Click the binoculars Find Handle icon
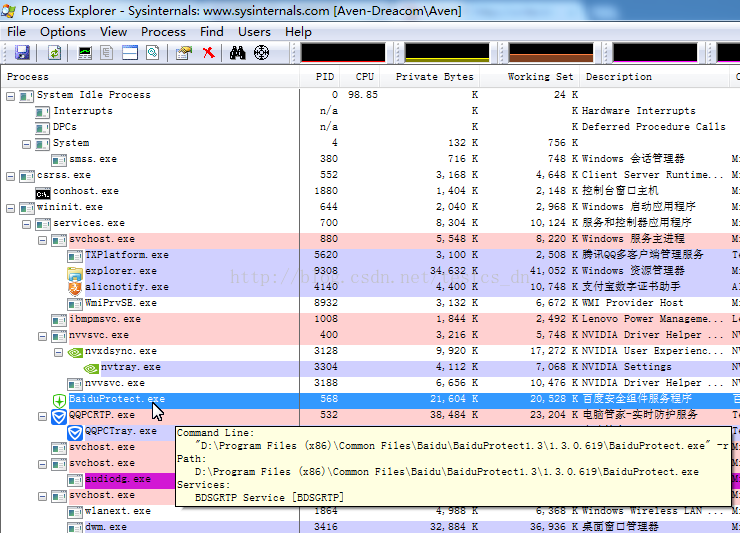Image resolution: width=740 pixels, height=533 pixels. click(x=237, y=52)
